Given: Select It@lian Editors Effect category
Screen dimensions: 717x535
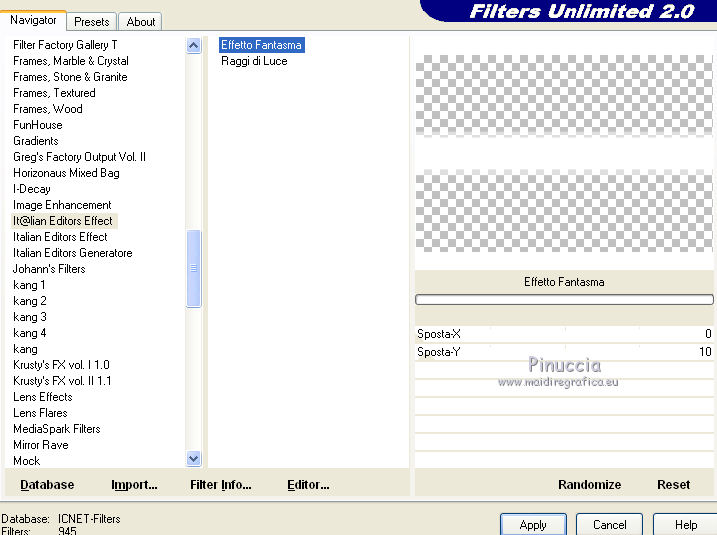Looking at the screenshot, I should point(63,221).
